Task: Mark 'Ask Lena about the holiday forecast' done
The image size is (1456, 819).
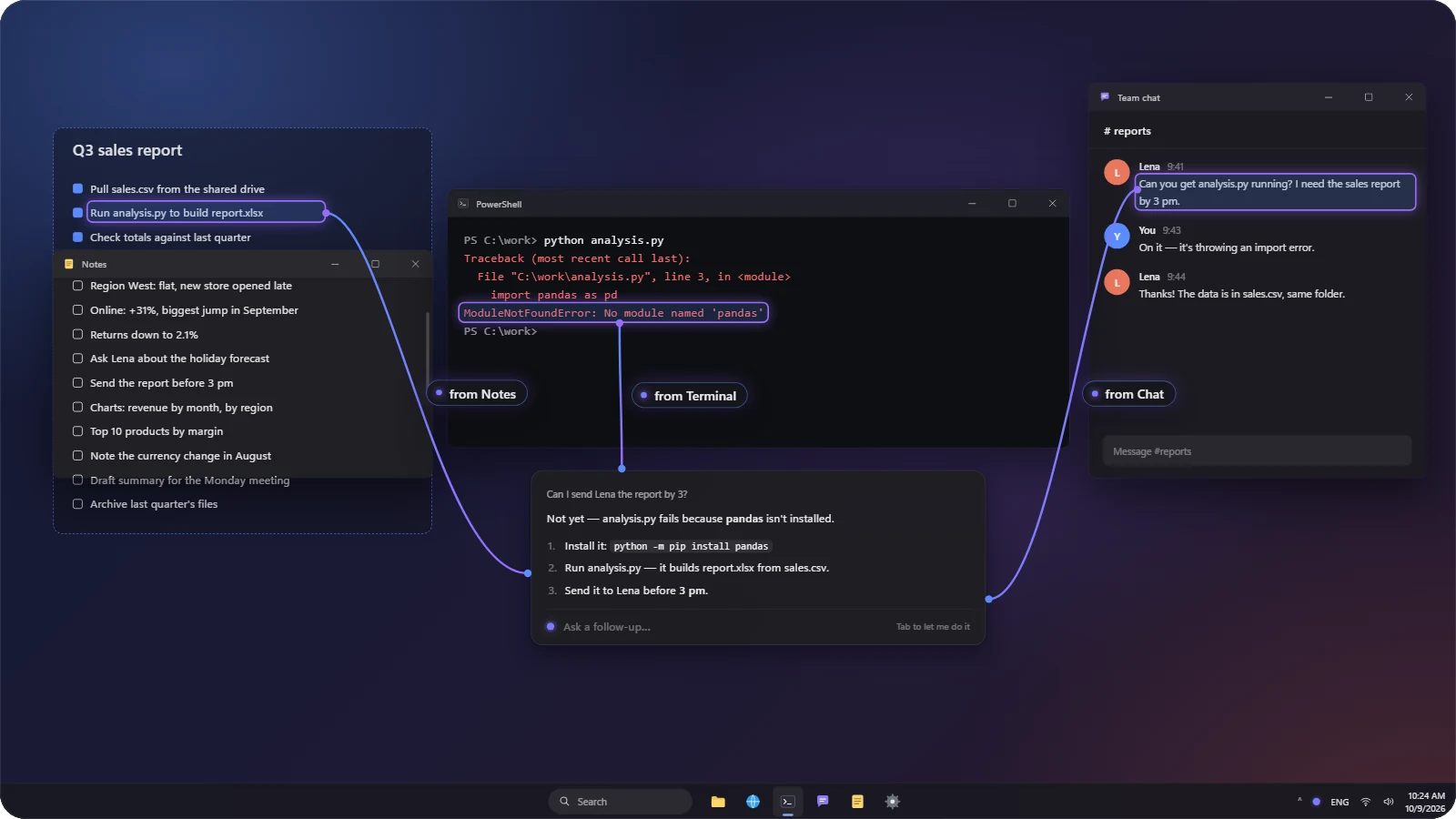Action: (77, 359)
